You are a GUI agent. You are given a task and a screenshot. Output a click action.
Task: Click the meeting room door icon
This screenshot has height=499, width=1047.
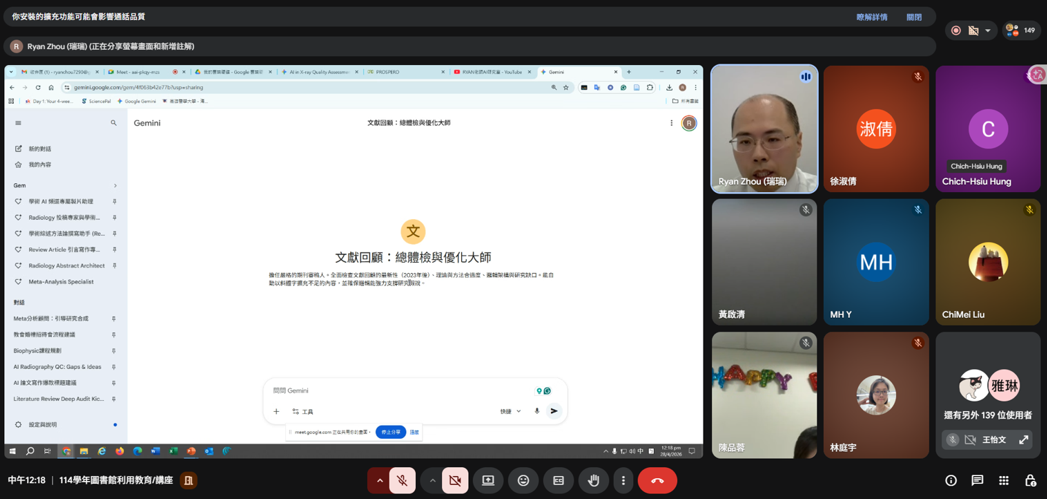(x=188, y=480)
